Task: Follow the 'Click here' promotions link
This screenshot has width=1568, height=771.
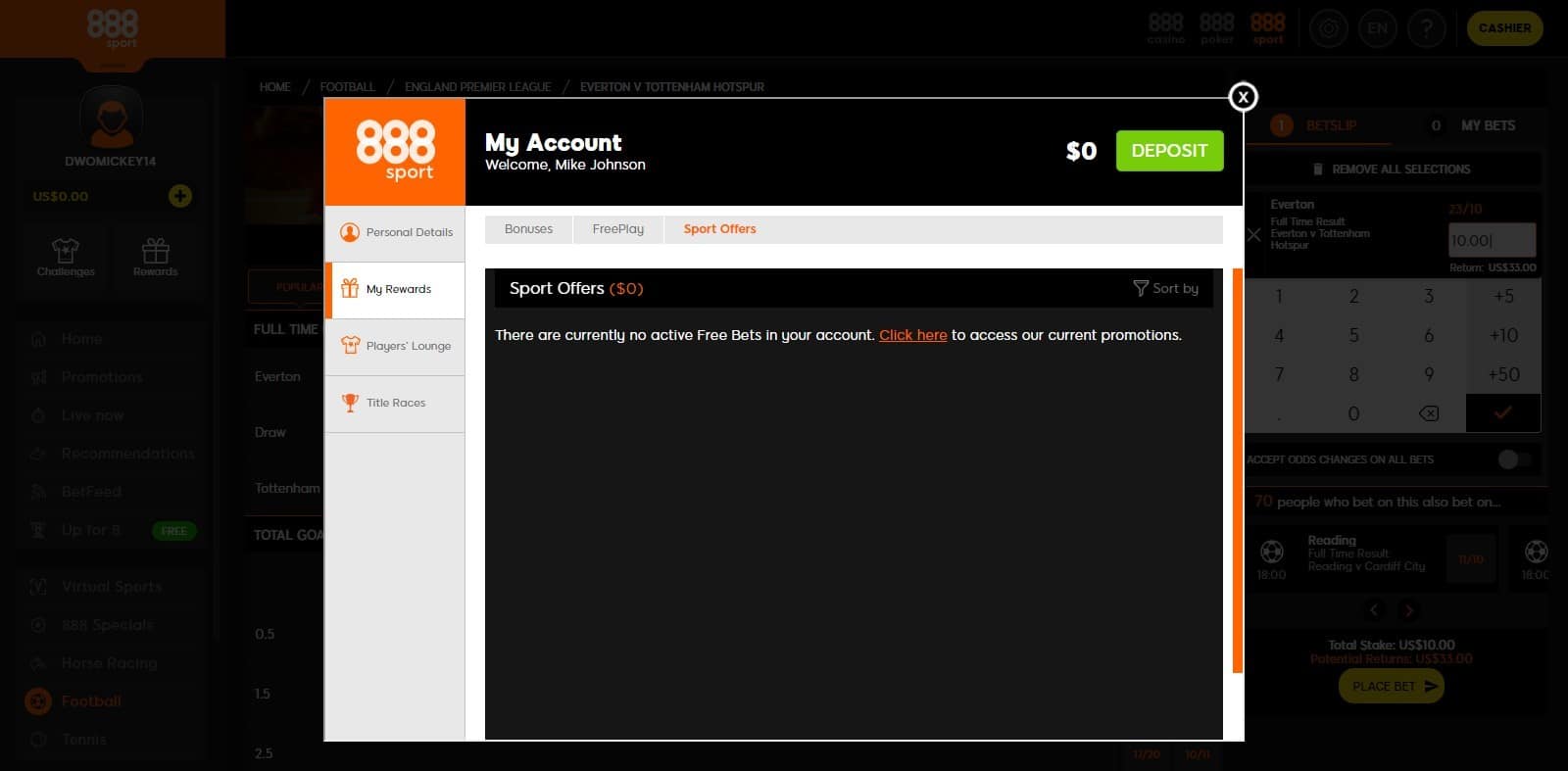Action: [912, 335]
